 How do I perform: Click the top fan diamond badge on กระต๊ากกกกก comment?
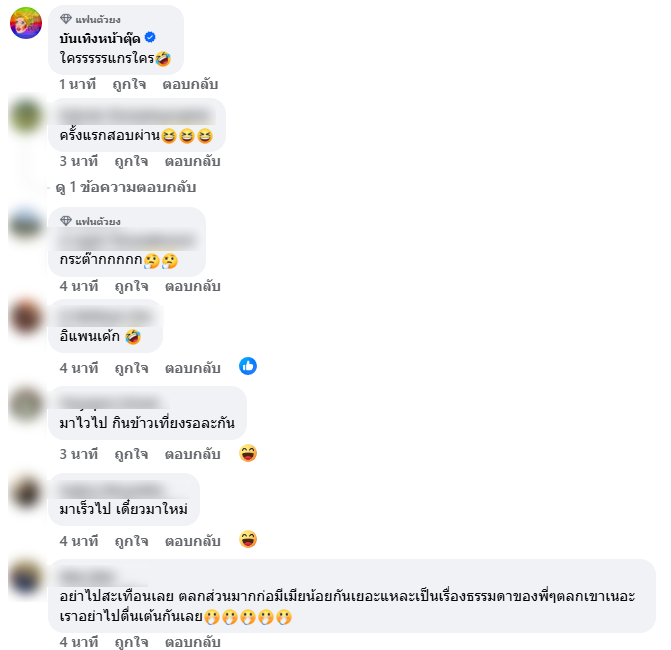[x=65, y=221]
